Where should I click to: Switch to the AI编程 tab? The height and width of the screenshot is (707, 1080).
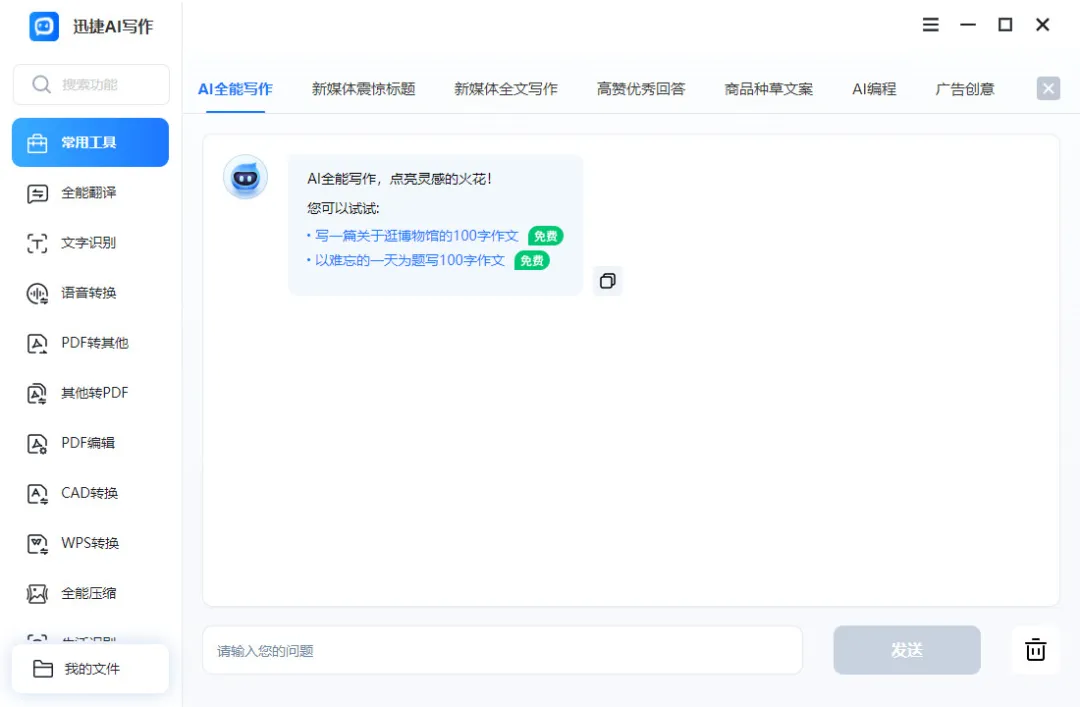point(873,88)
